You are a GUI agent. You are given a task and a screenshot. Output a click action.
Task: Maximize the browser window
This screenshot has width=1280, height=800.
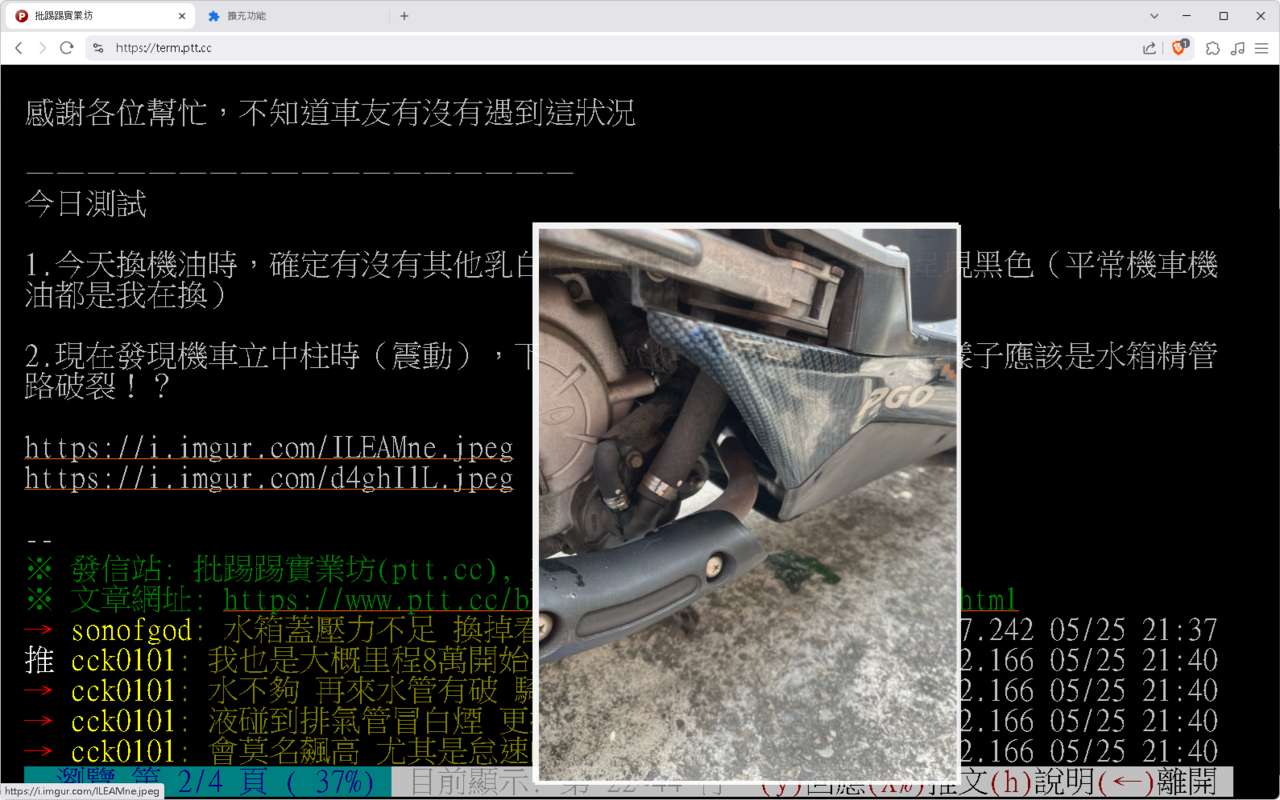1223,16
